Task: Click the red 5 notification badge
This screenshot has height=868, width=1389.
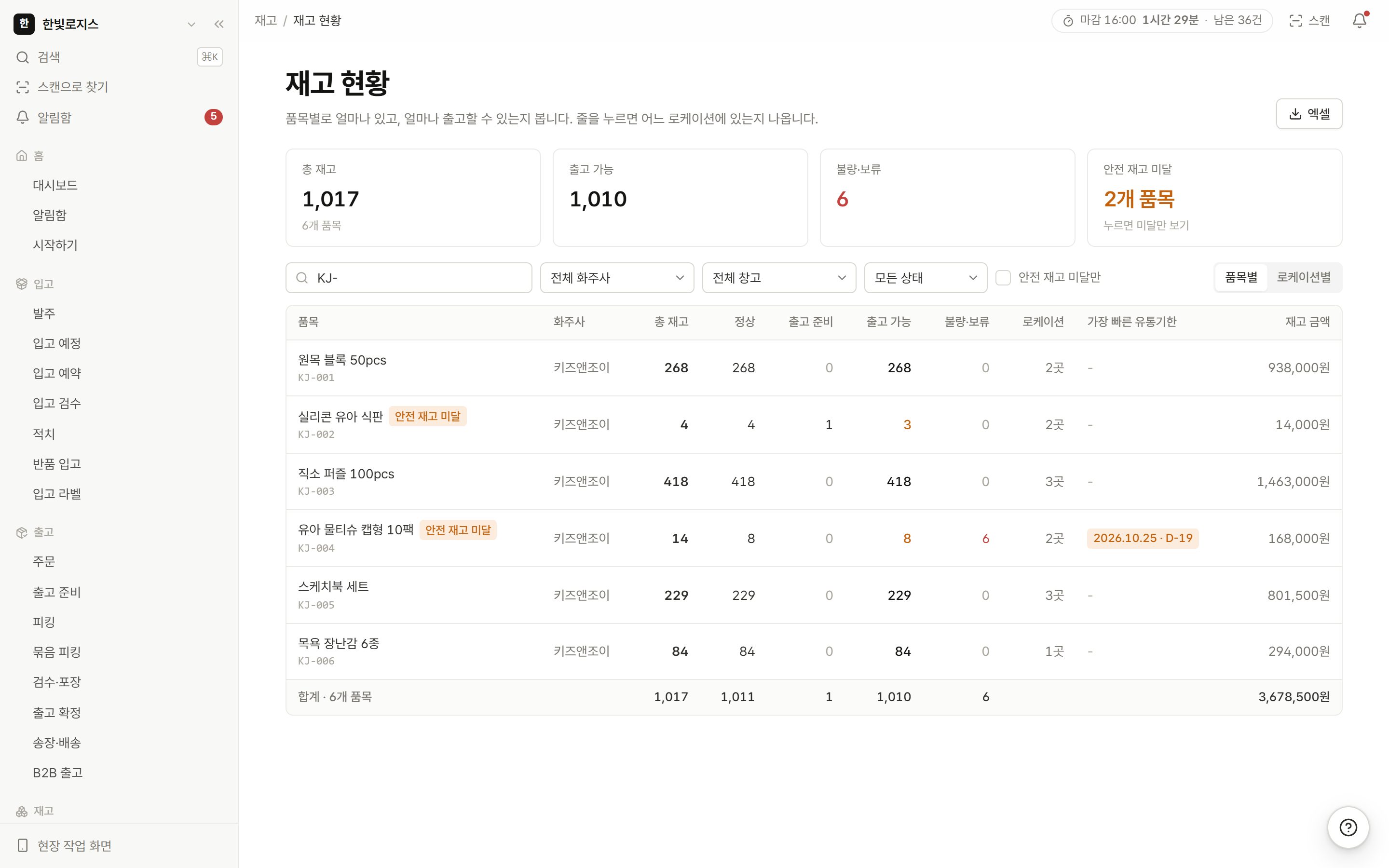Action: click(214, 117)
